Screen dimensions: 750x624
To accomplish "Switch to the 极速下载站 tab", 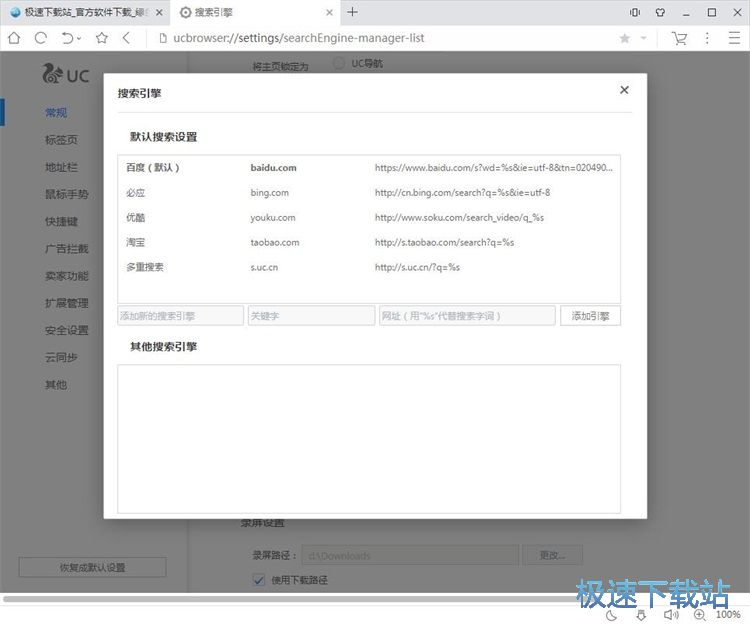I will point(85,12).
